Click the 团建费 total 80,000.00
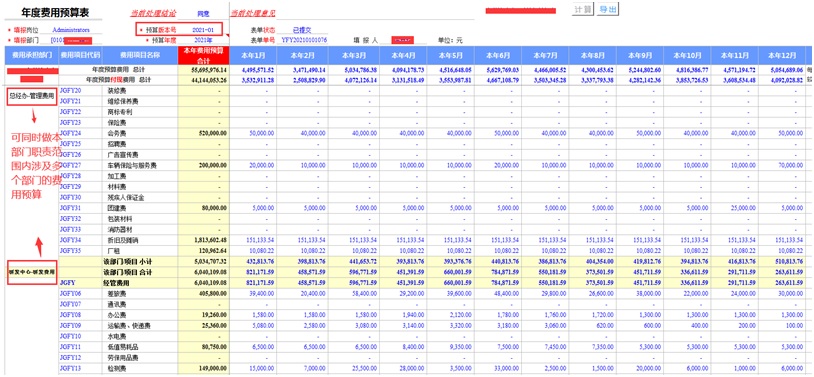This screenshot has height=377, width=814. (214, 208)
